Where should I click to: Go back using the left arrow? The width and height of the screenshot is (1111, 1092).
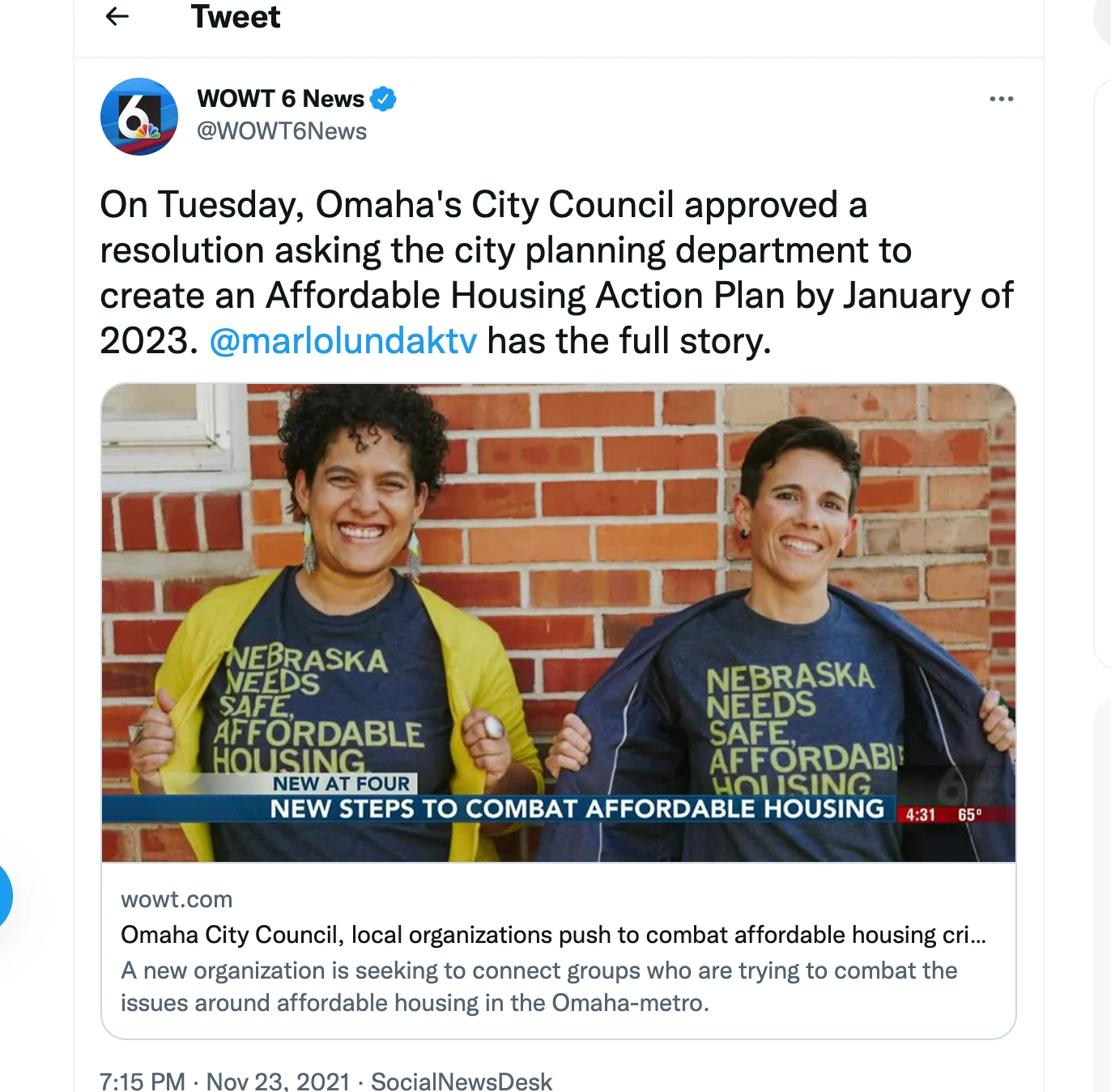pos(117,16)
